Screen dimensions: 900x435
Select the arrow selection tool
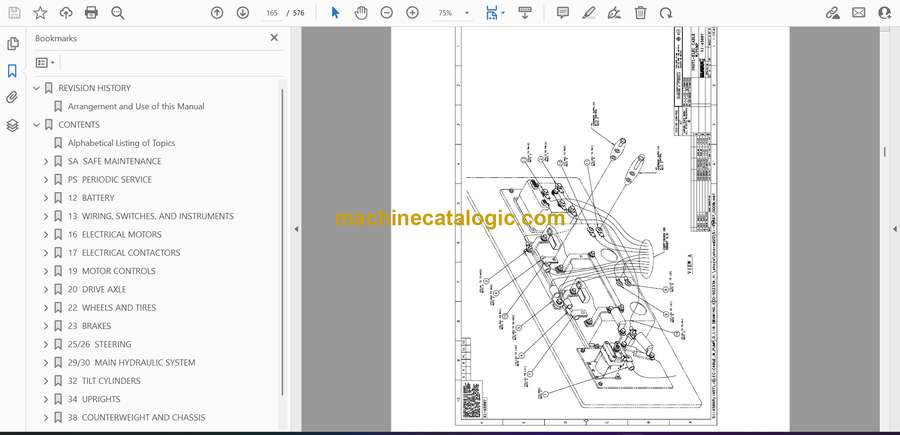pyautogui.click(x=336, y=13)
